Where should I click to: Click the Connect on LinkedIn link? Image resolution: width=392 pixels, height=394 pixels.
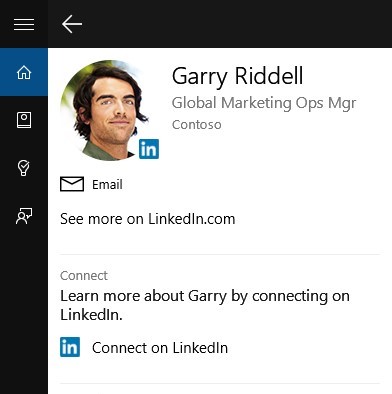160,348
